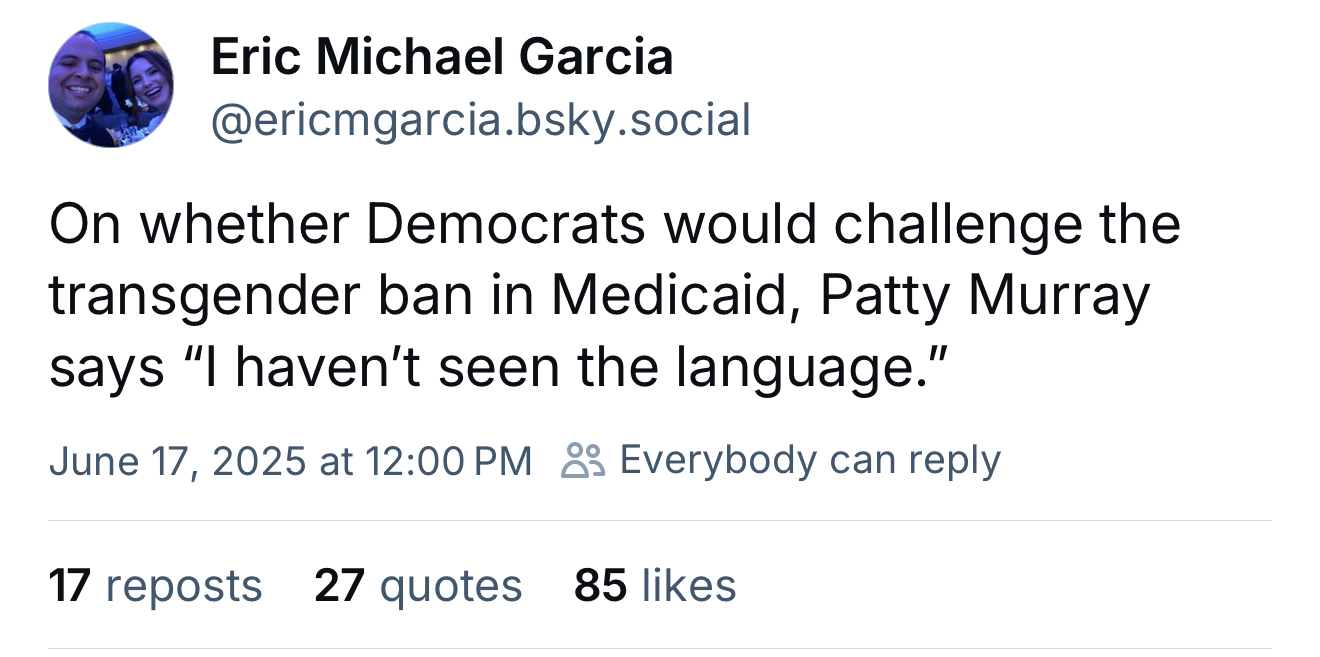Show the 85 likes list
Screen dimensions: 1320x657
655,585
